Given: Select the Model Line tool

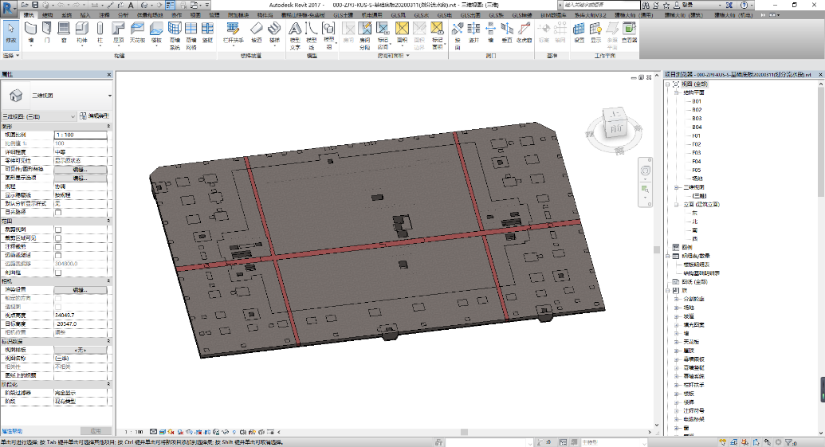Looking at the screenshot, I should pyautogui.click(x=312, y=35).
